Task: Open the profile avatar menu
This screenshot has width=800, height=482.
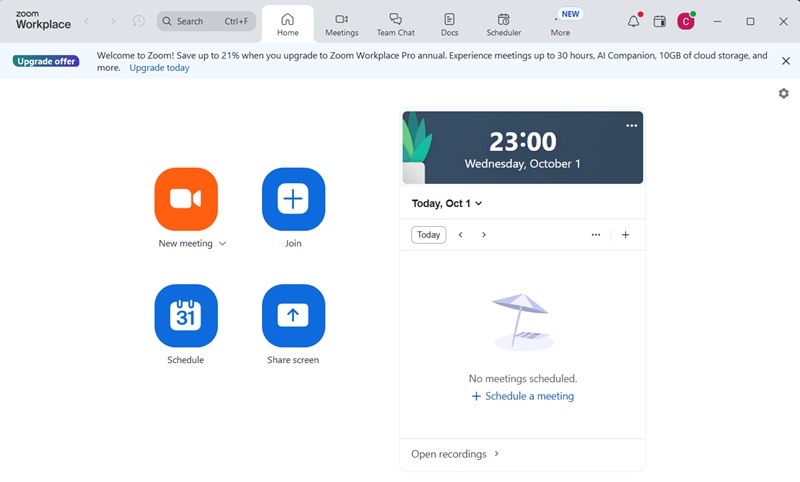Action: point(685,21)
